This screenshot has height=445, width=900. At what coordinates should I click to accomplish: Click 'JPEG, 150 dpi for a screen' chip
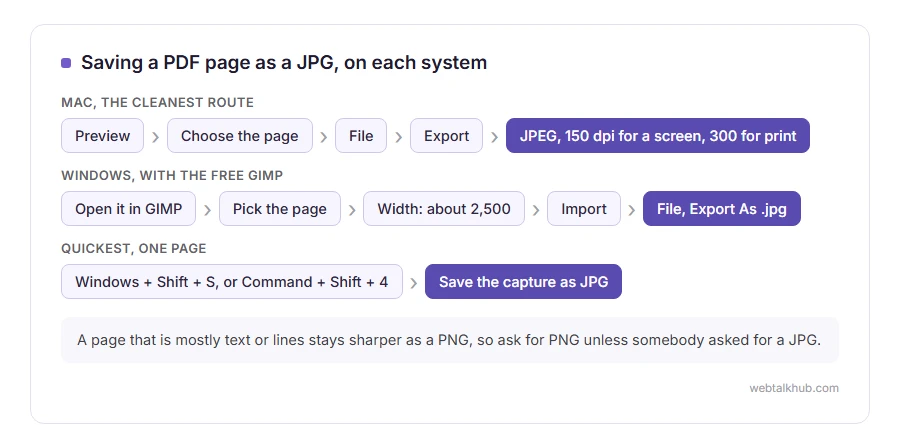pos(658,136)
